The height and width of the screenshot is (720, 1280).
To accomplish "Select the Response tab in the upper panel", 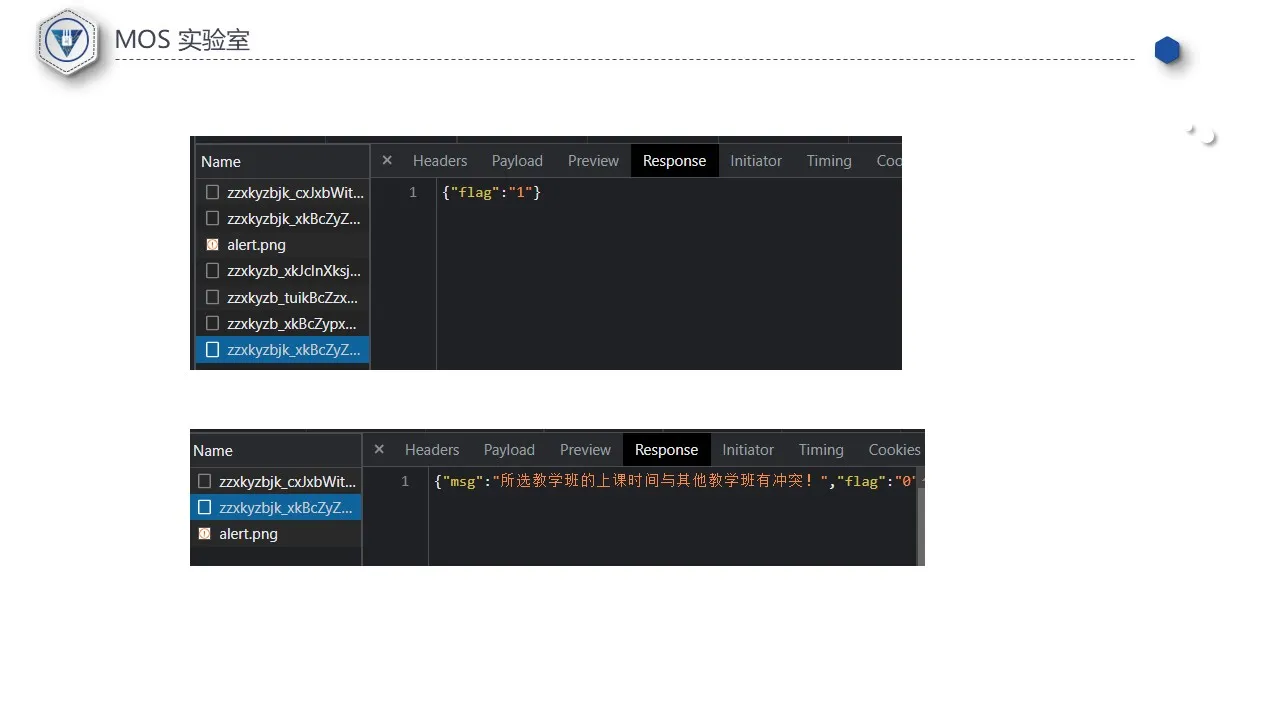I will [x=675, y=161].
